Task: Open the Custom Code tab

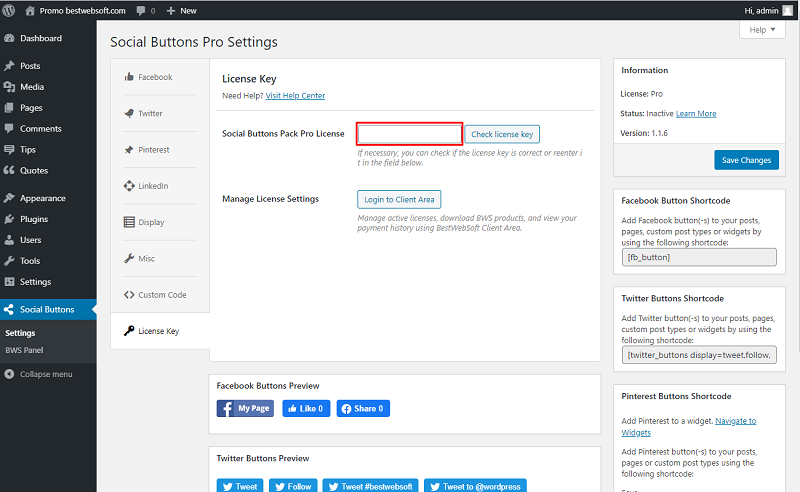Action: coord(160,295)
